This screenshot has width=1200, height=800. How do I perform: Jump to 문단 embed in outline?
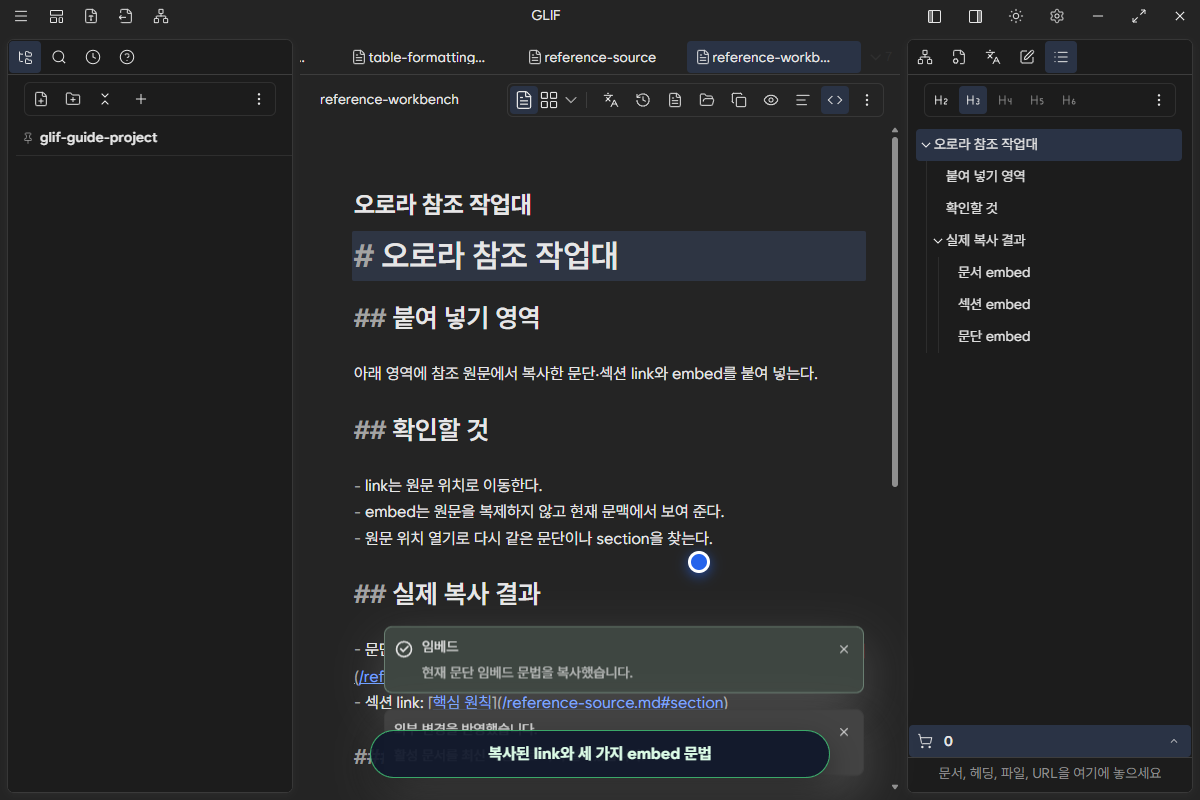coord(993,336)
